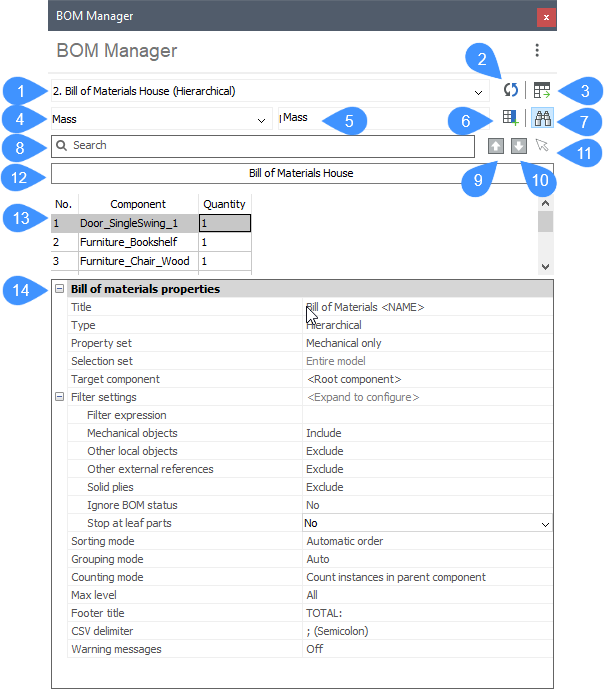
Task: Collapse the Filter settings group
Action: (60, 397)
